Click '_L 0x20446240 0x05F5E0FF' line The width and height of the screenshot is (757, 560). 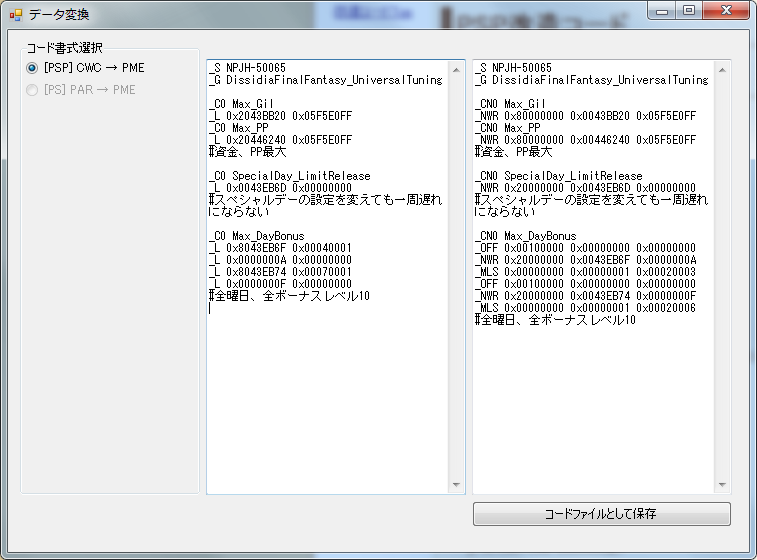coord(280,140)
